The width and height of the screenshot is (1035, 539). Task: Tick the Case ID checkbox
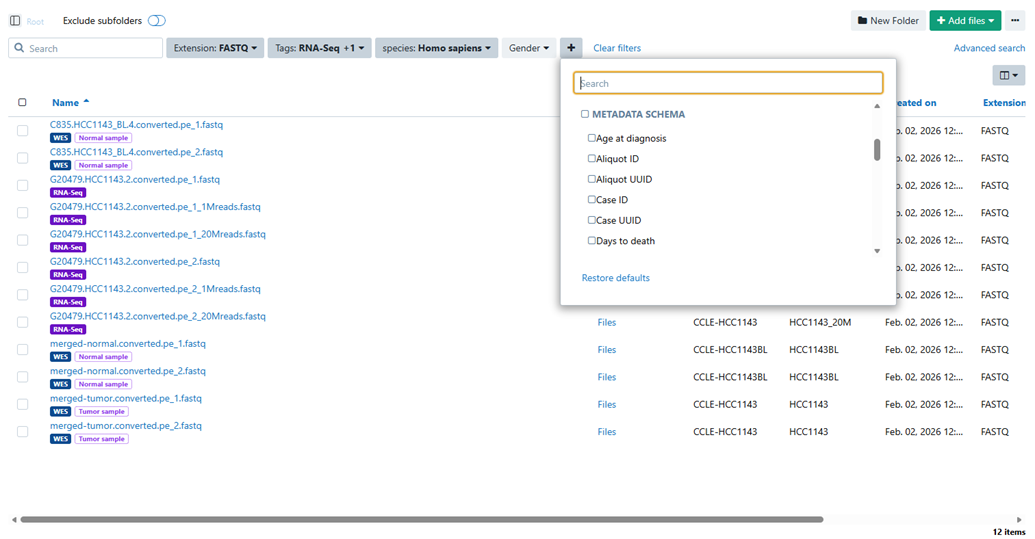click(x=591, y=199)
